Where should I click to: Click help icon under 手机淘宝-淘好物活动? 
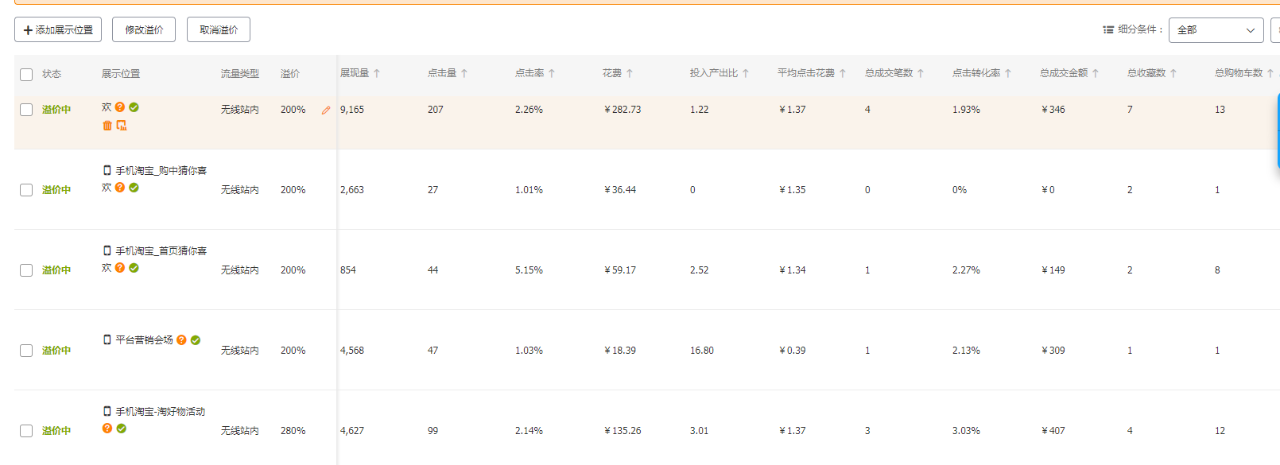[107, 429]
